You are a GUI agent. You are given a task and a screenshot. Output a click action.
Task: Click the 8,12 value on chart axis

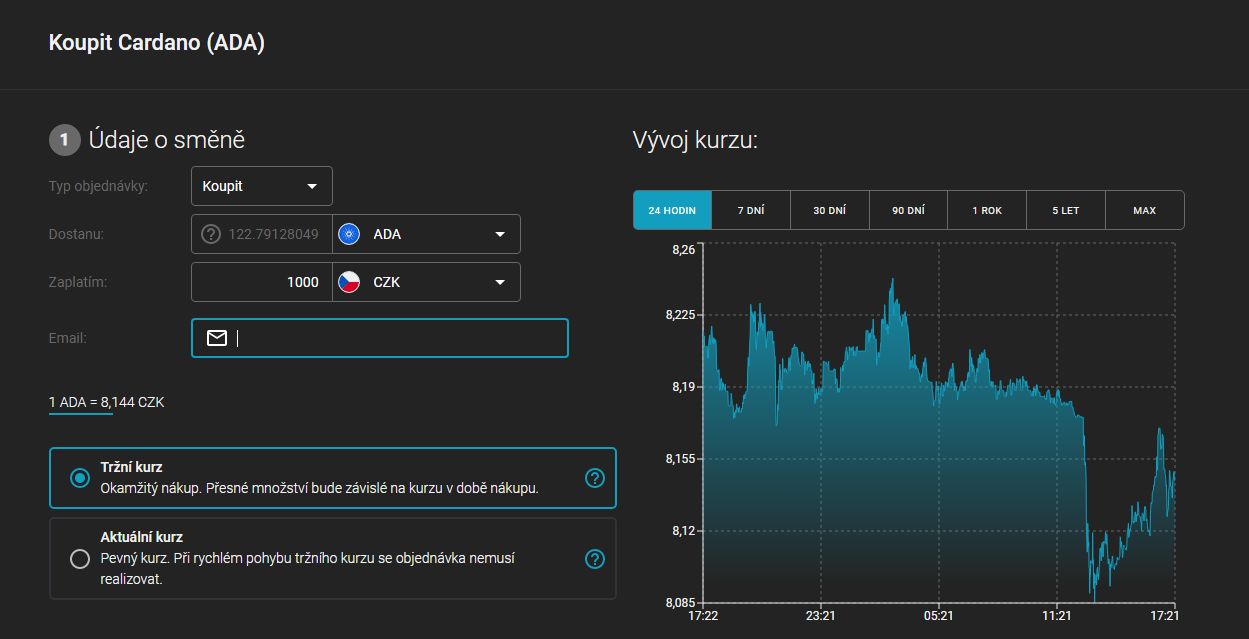point(683,530)
